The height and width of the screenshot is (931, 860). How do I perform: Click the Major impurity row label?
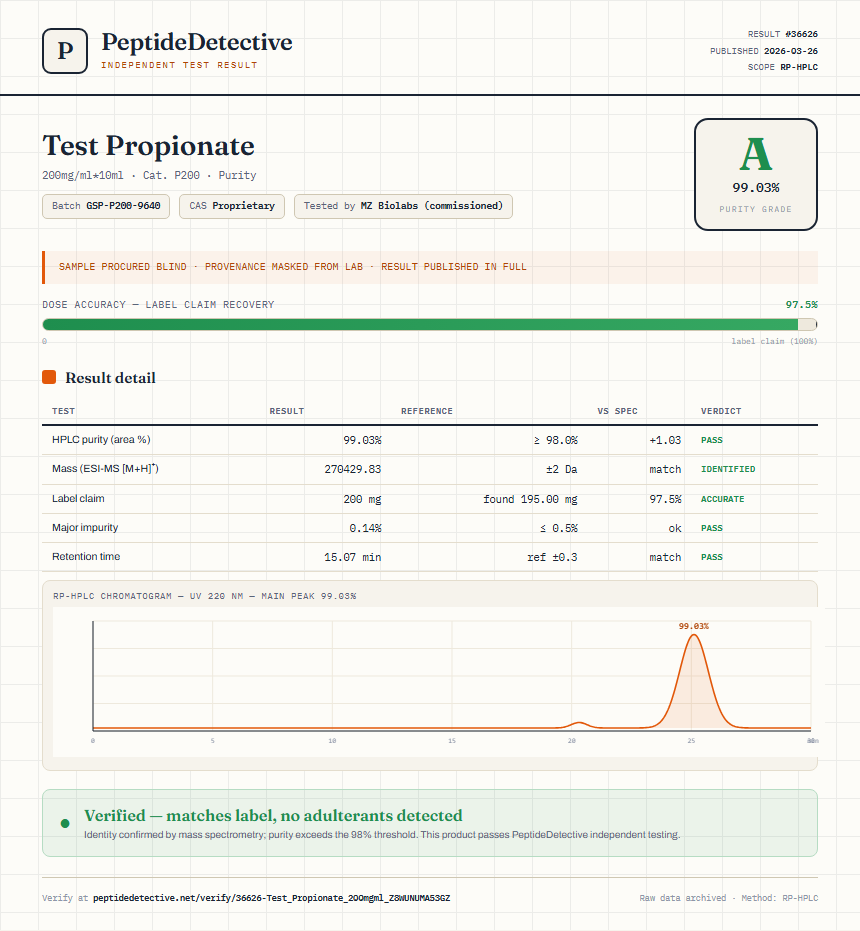tap(85, 527)
